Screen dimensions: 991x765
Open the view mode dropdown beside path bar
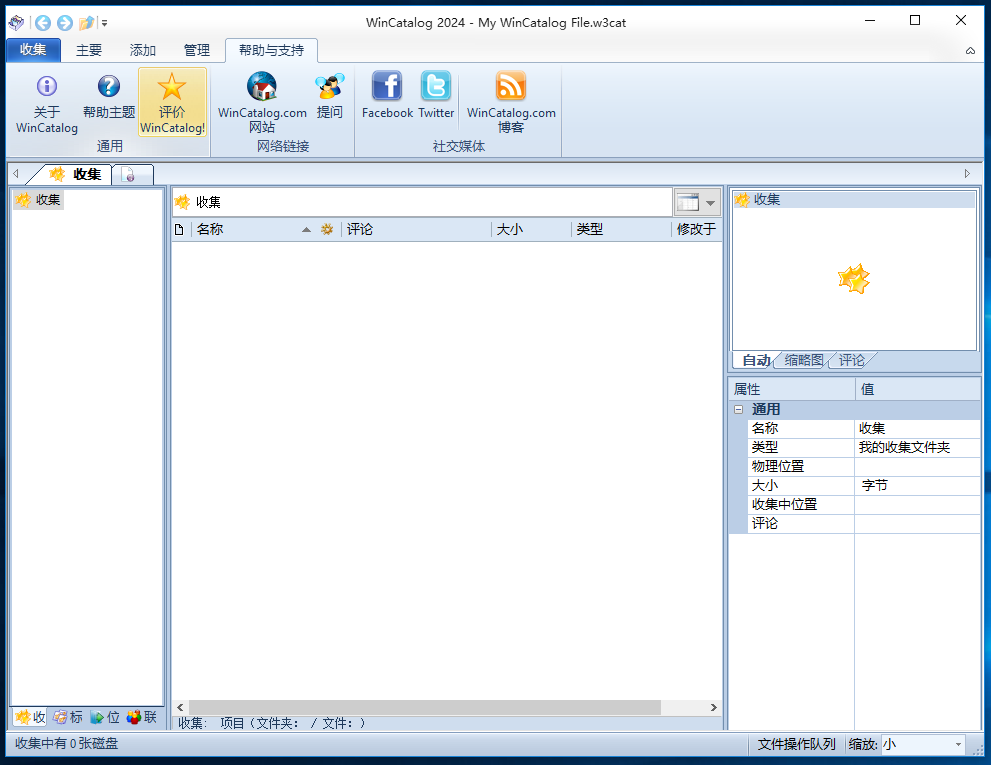point(710,202)
